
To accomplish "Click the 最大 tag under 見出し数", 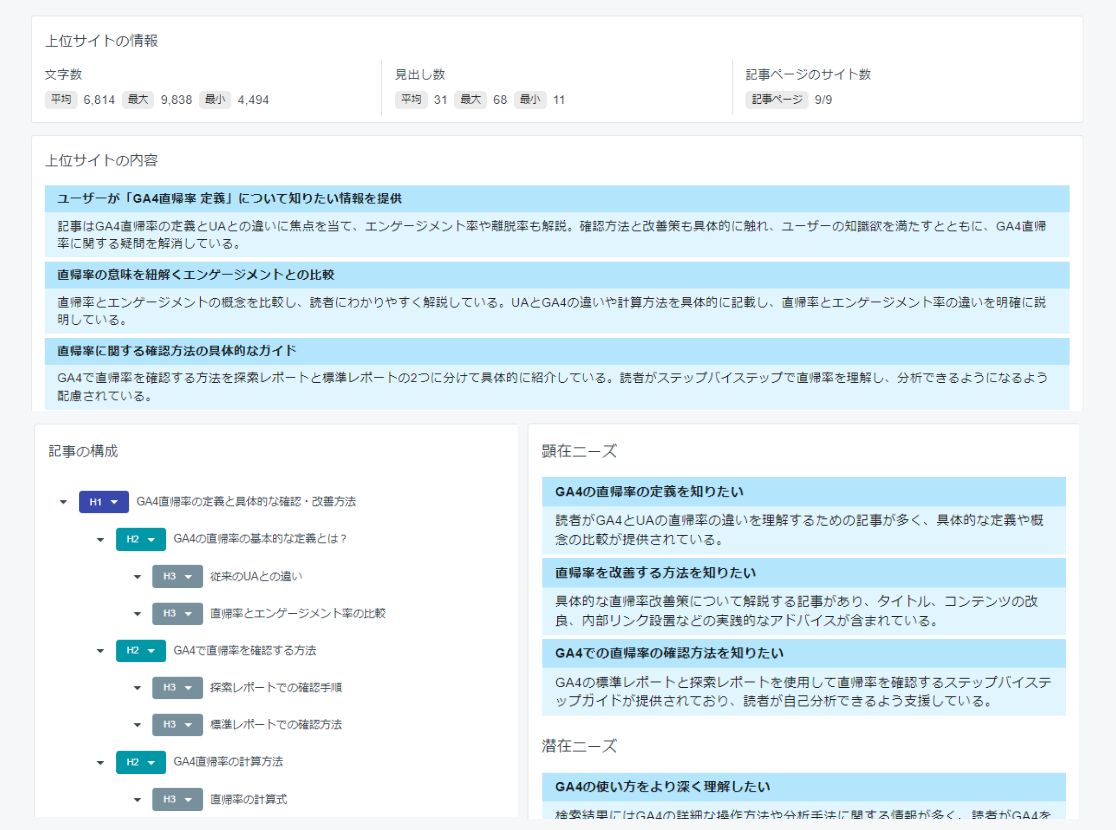I will pyautogui.click(x=469, y=99).
